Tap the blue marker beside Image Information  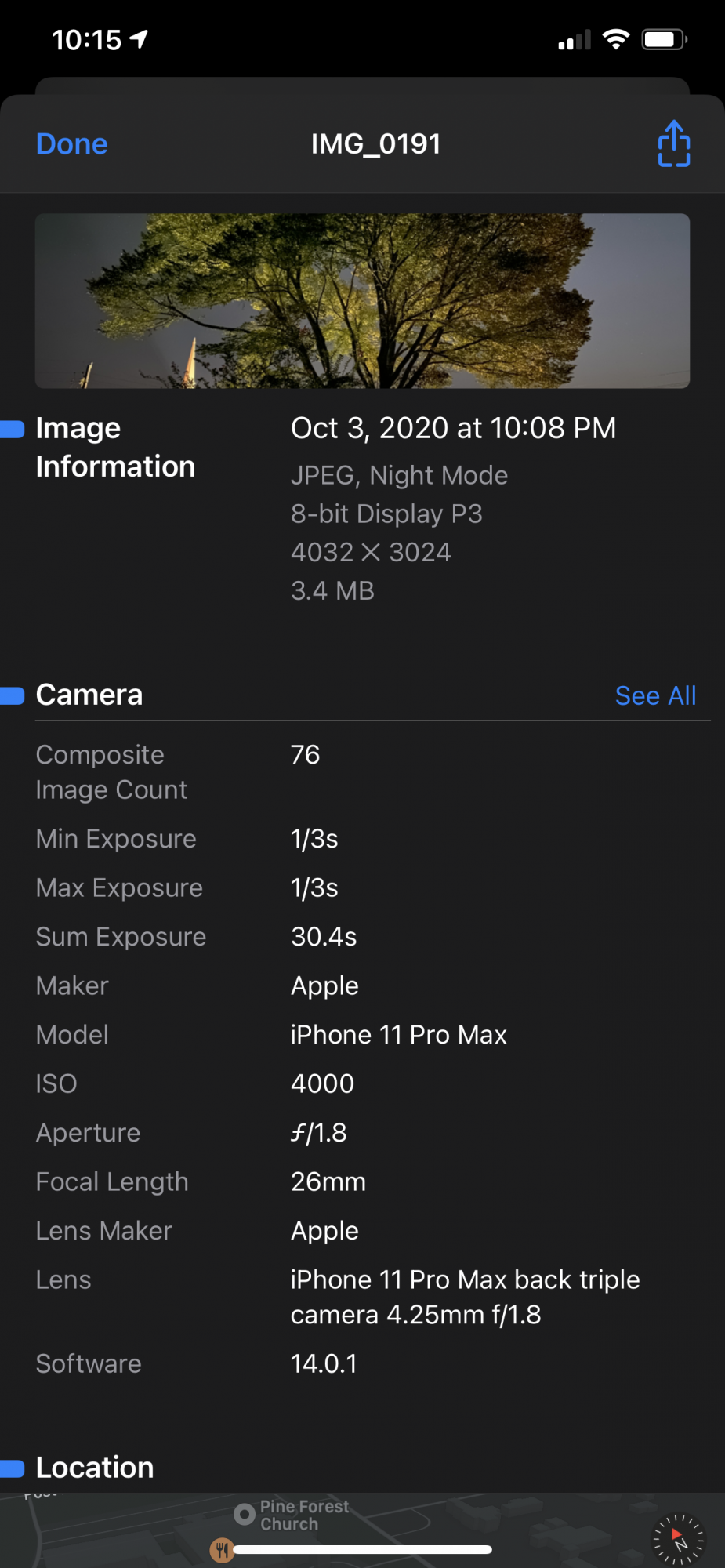[x=13, y=429]
